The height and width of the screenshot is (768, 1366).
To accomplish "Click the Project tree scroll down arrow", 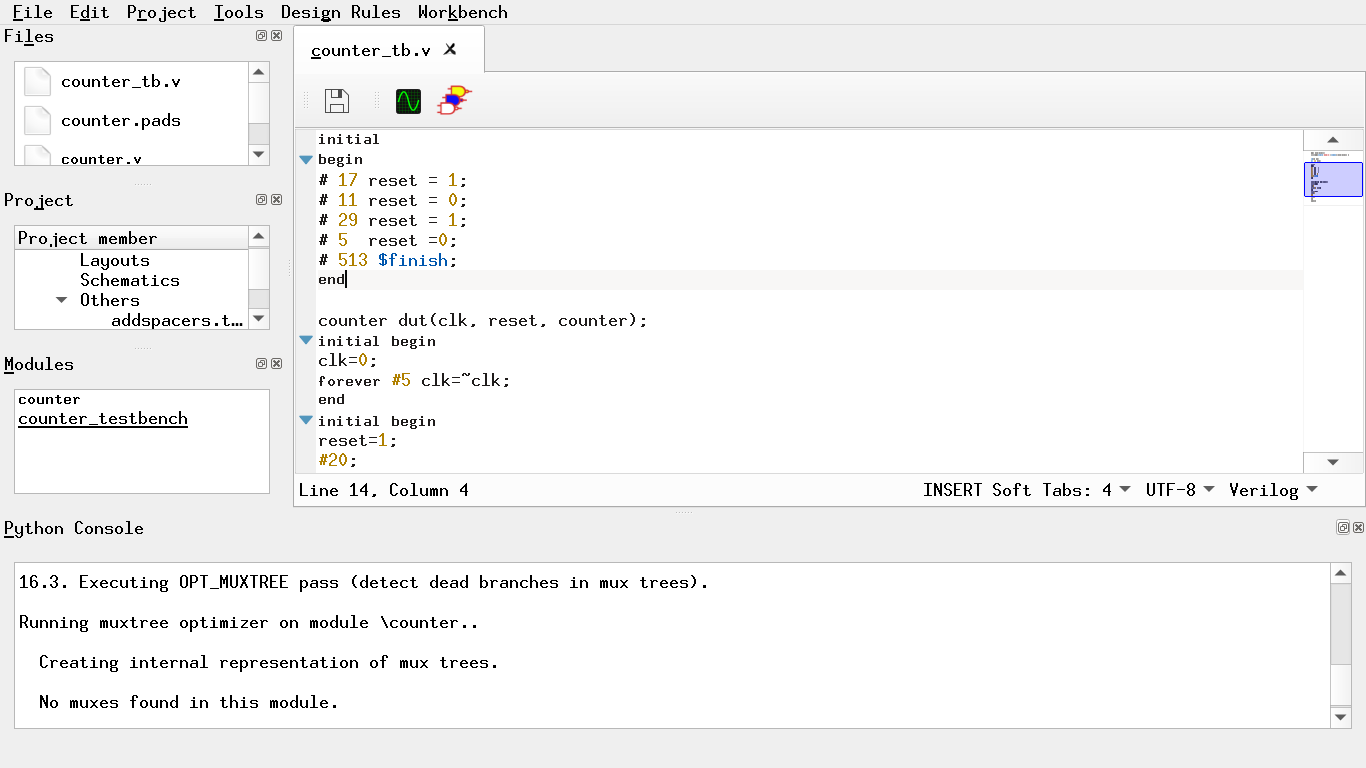I will coord(259,319).
